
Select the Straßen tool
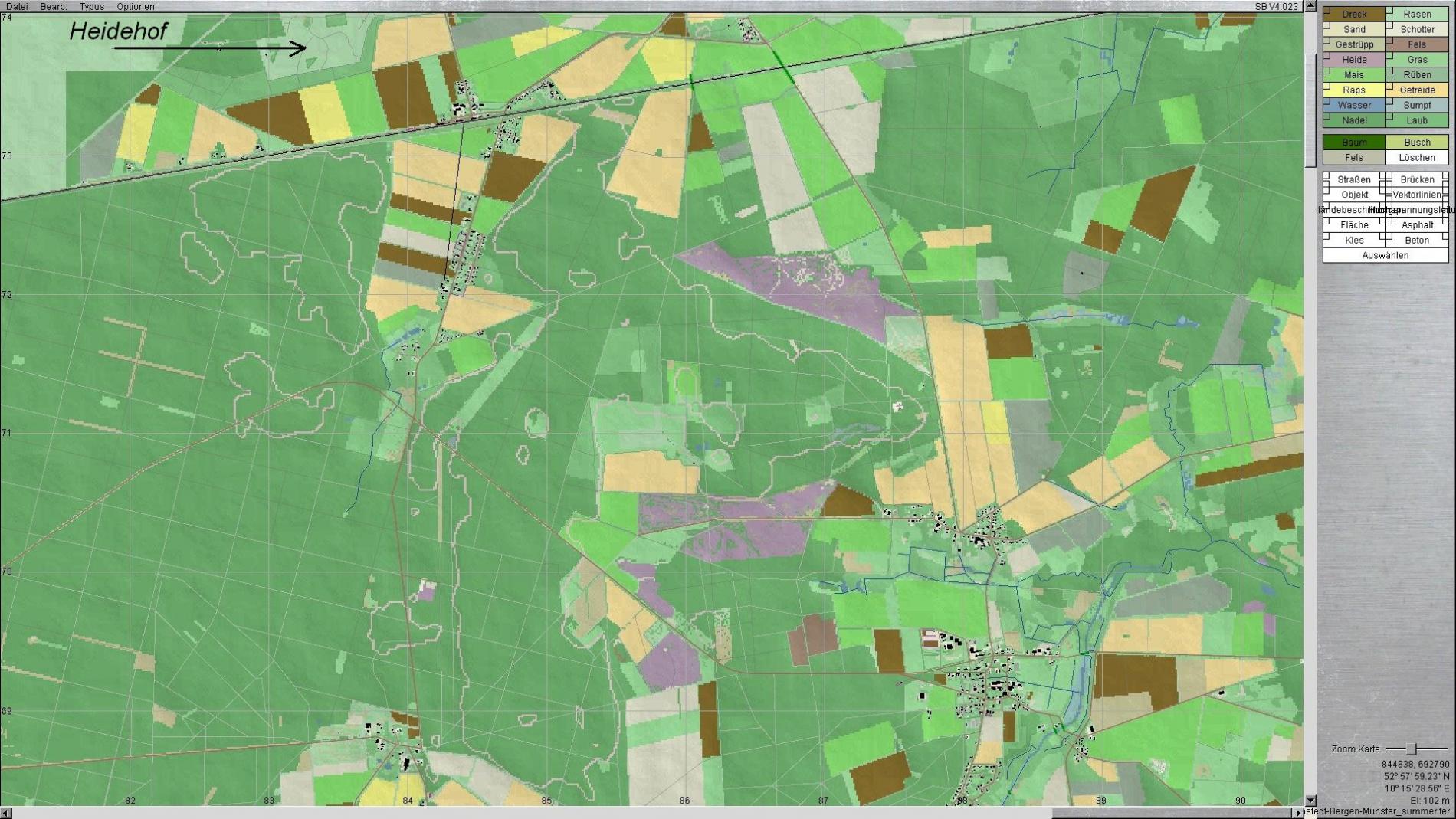click(x=1354, y=179)
